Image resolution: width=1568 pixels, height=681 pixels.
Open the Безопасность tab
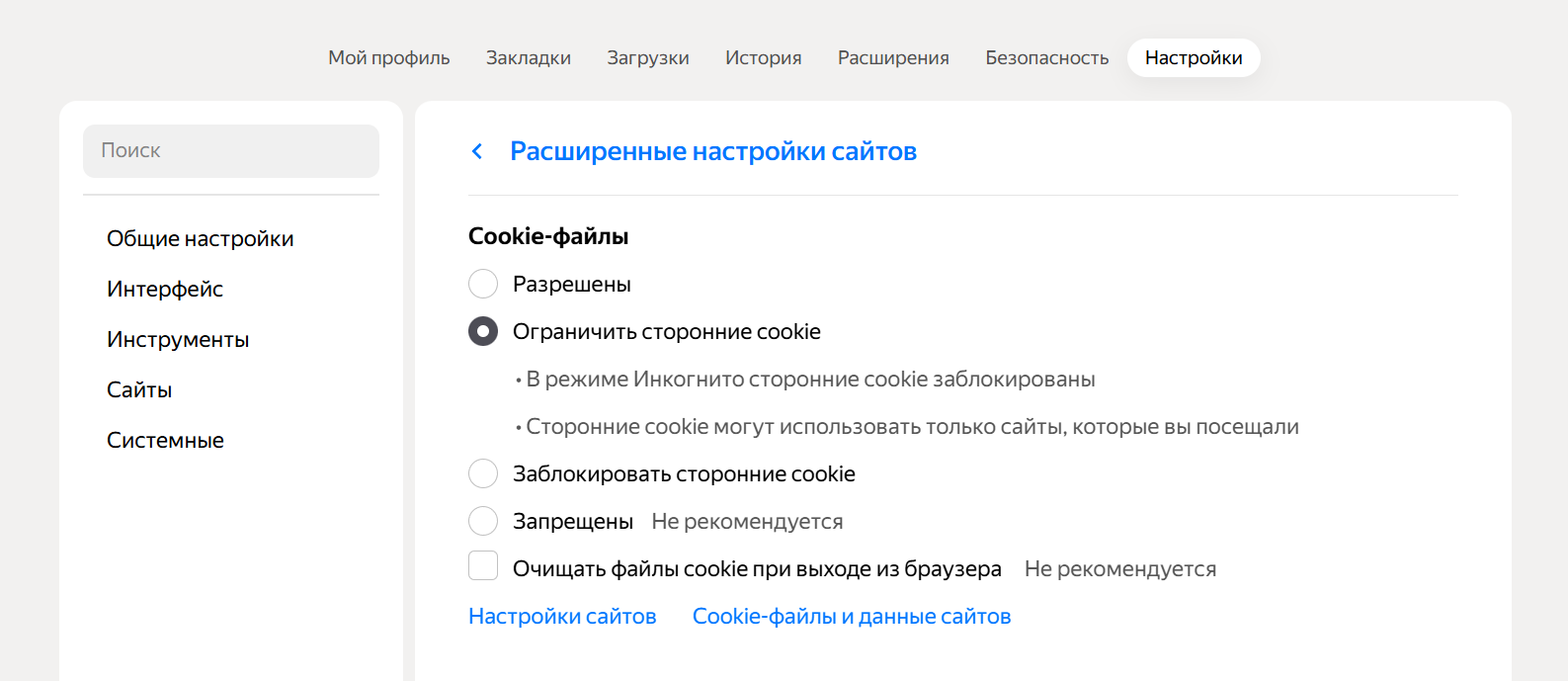point(1045,57)
